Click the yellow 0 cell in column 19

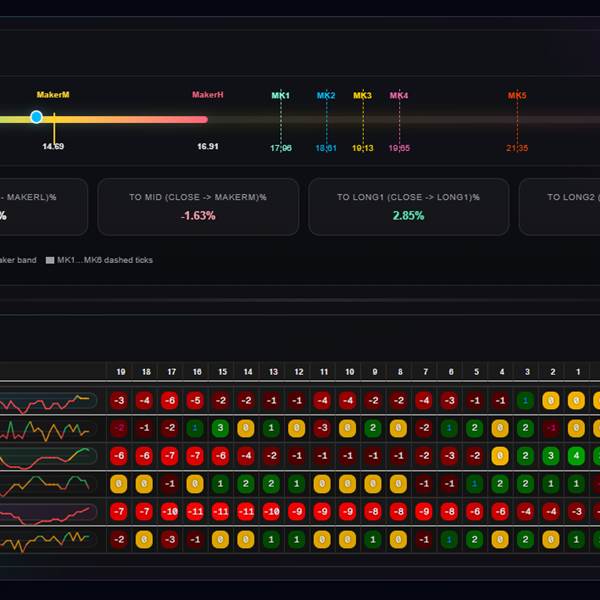pos(119,484)
